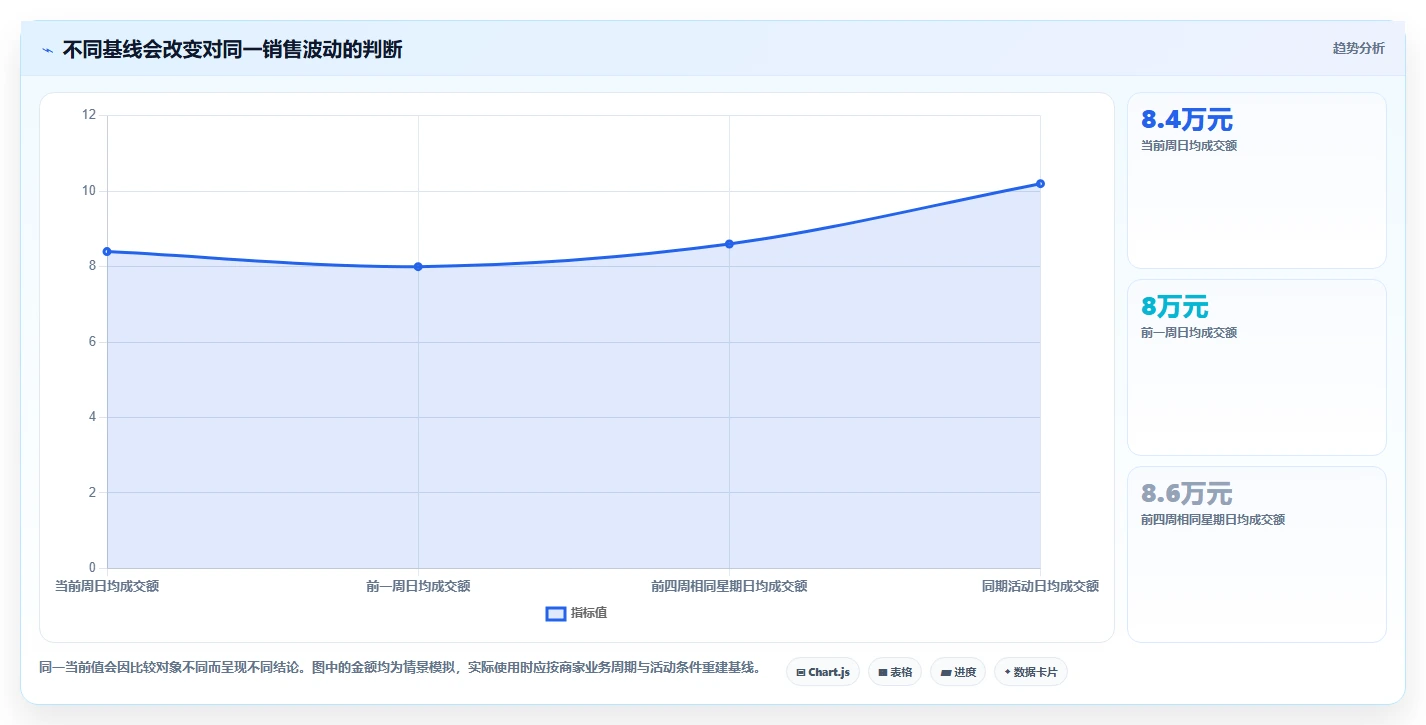Select the 表格 tag chip

click(895, 672)
